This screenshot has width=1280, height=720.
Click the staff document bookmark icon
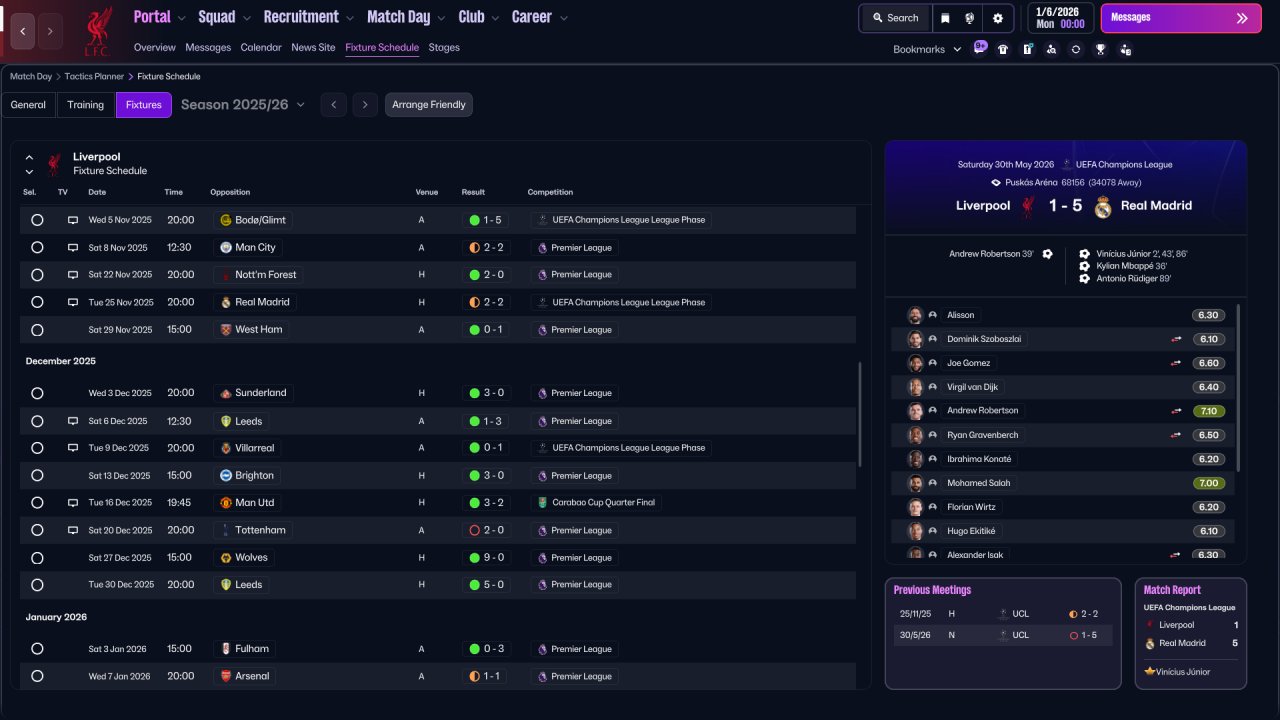click(1125, 49)
